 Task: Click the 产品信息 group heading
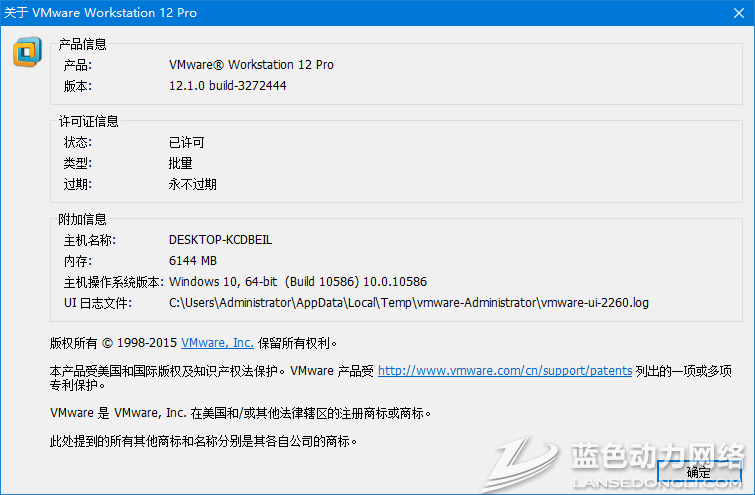click(83, 44)
